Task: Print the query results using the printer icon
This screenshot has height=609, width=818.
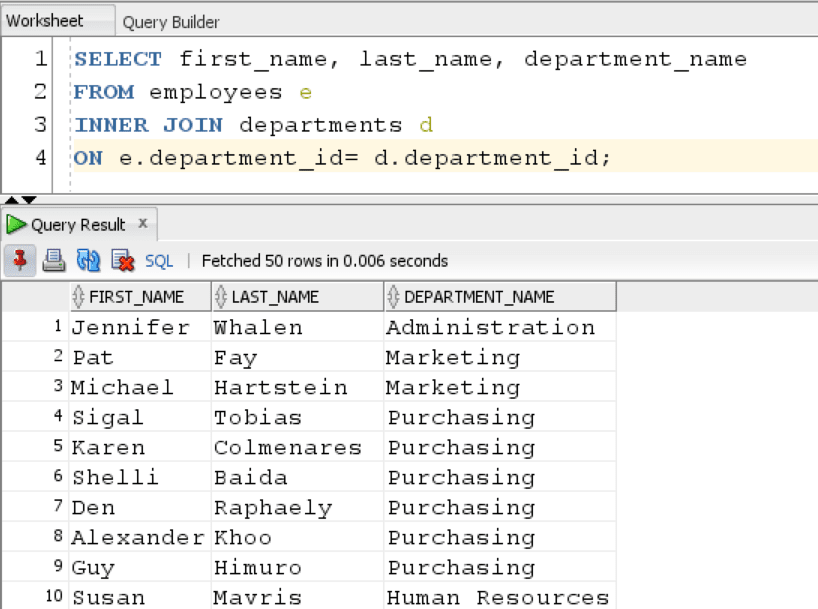Action: click(x=52, y=259)
